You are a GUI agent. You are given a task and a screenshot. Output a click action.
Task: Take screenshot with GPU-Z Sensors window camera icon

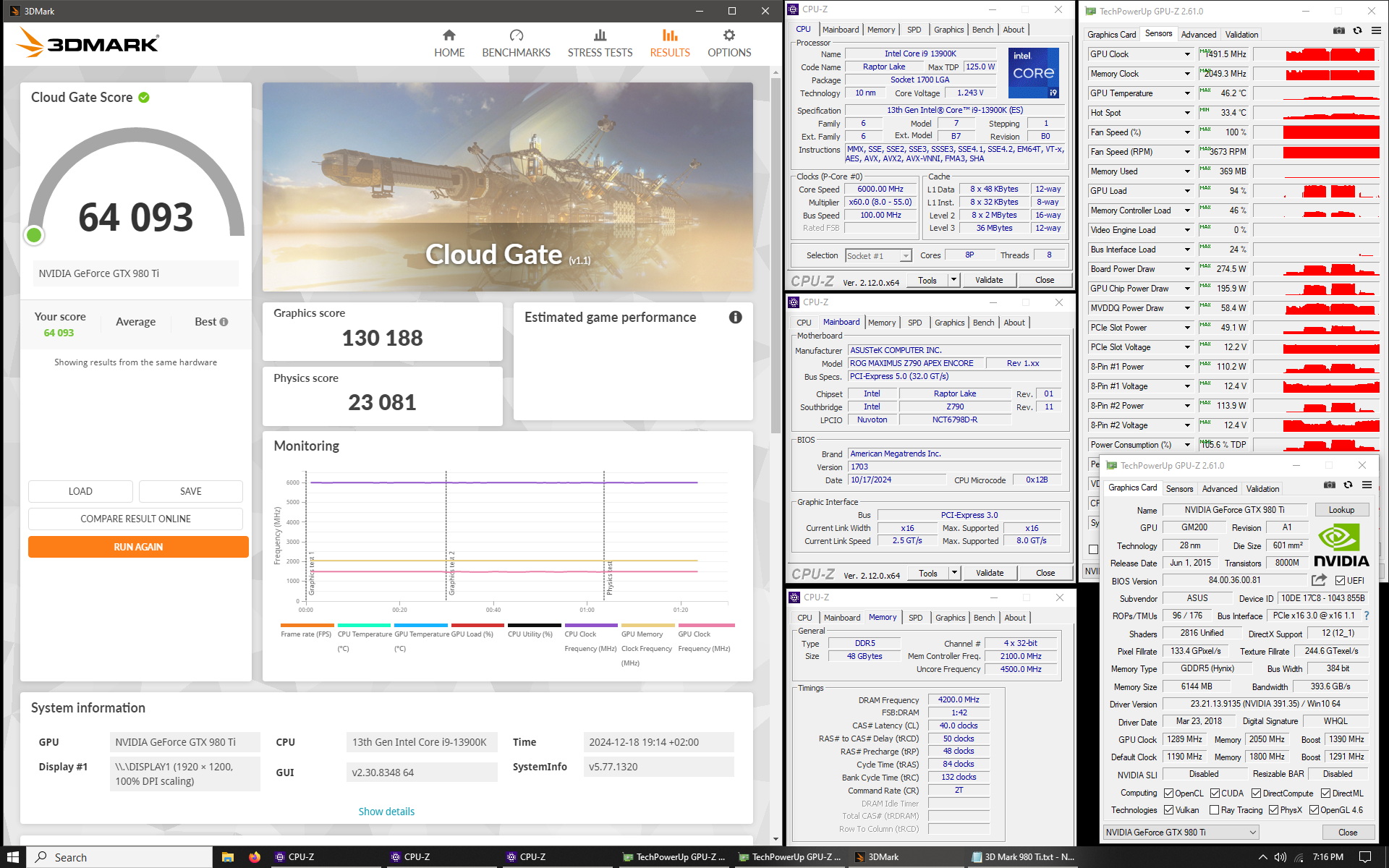tap(1339, 30)
